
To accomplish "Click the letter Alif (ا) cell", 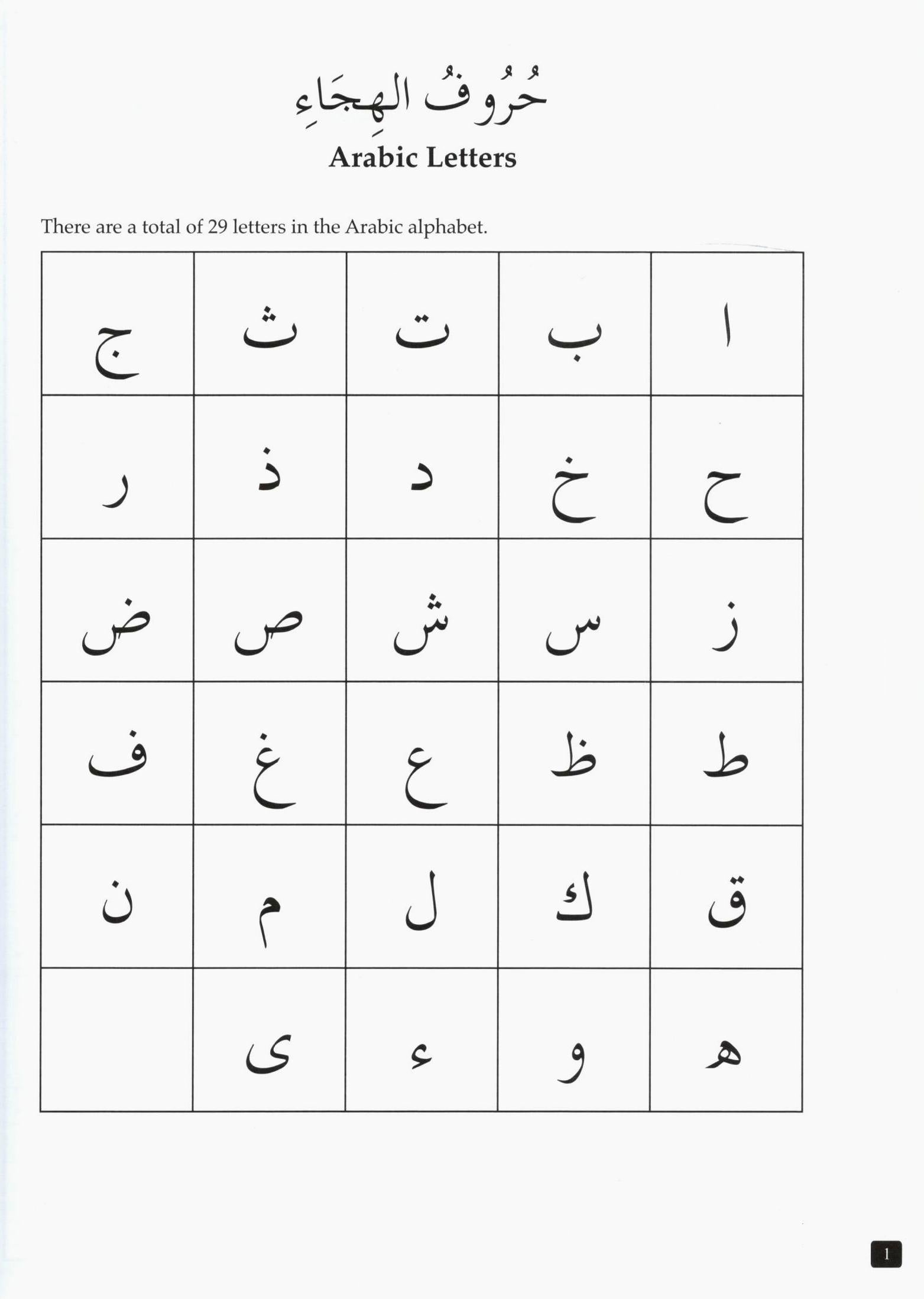I will [727, 324].
